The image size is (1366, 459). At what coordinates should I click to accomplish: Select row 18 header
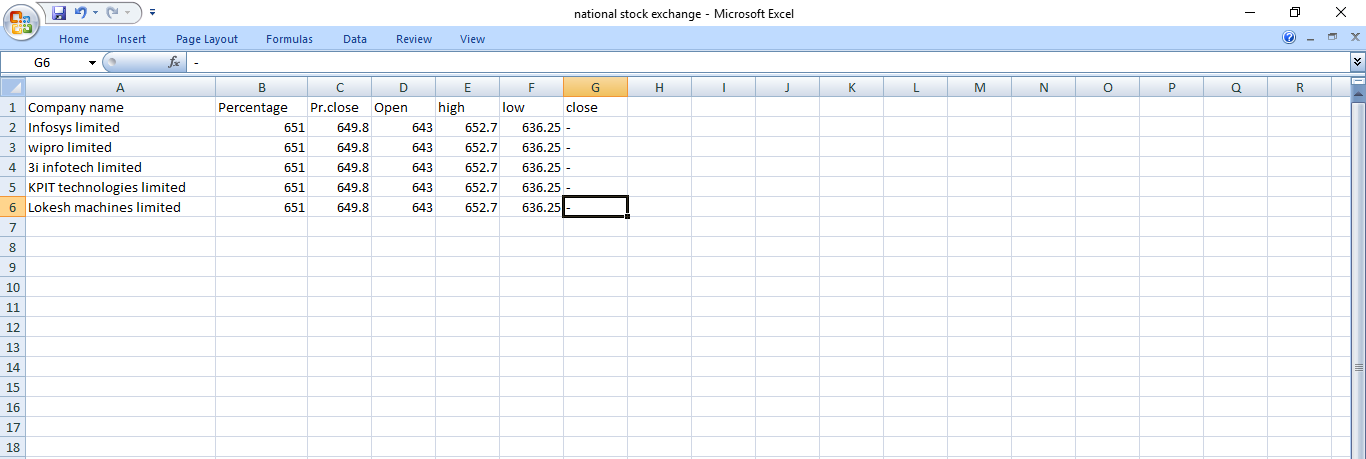pyautogui.click(x=12, y=447)
